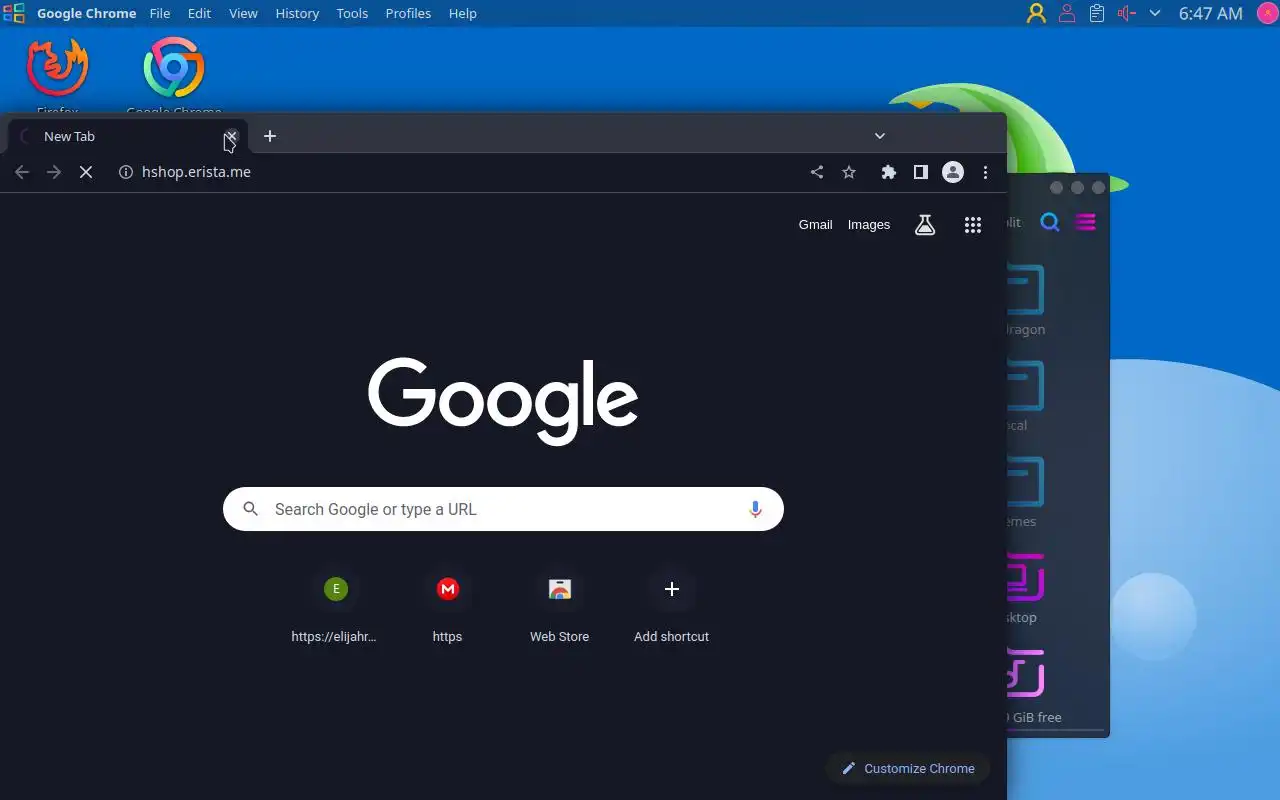Open a new tab with plus button
This screenshot has height=800, width=1280.
coord(270,136)
